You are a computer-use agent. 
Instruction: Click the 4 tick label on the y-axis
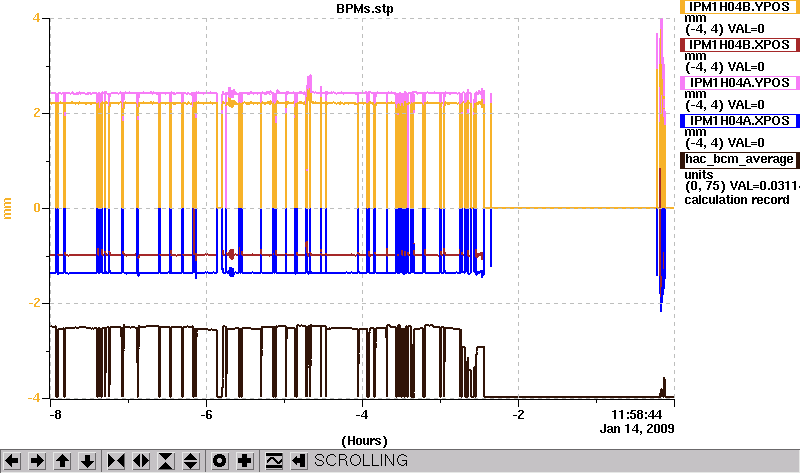pyautogui.click(x=36, y=18)
